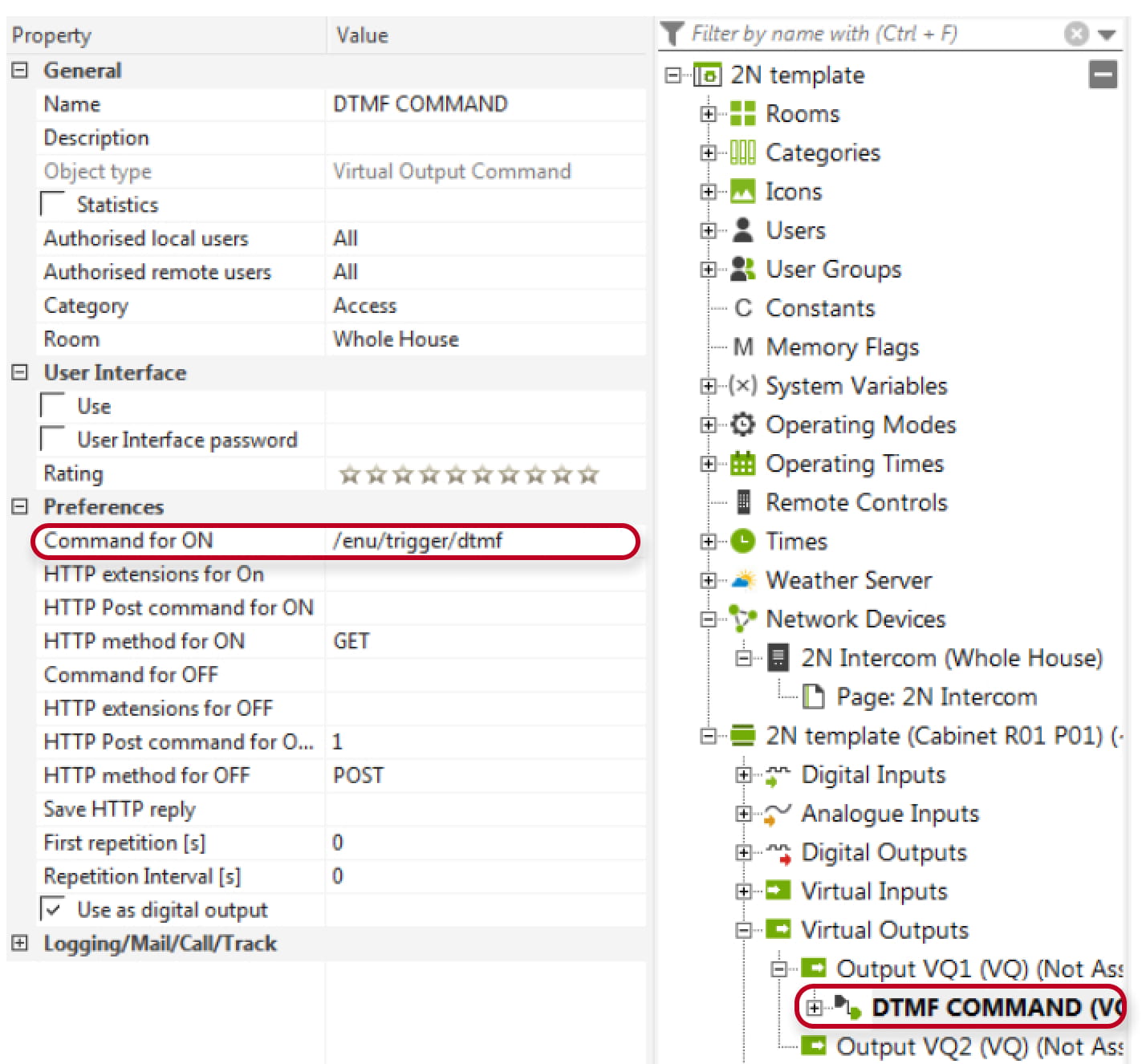Click the Constants C icon
The image size is (1146, 1064).
pyautogui.click(x=743, y=308)
